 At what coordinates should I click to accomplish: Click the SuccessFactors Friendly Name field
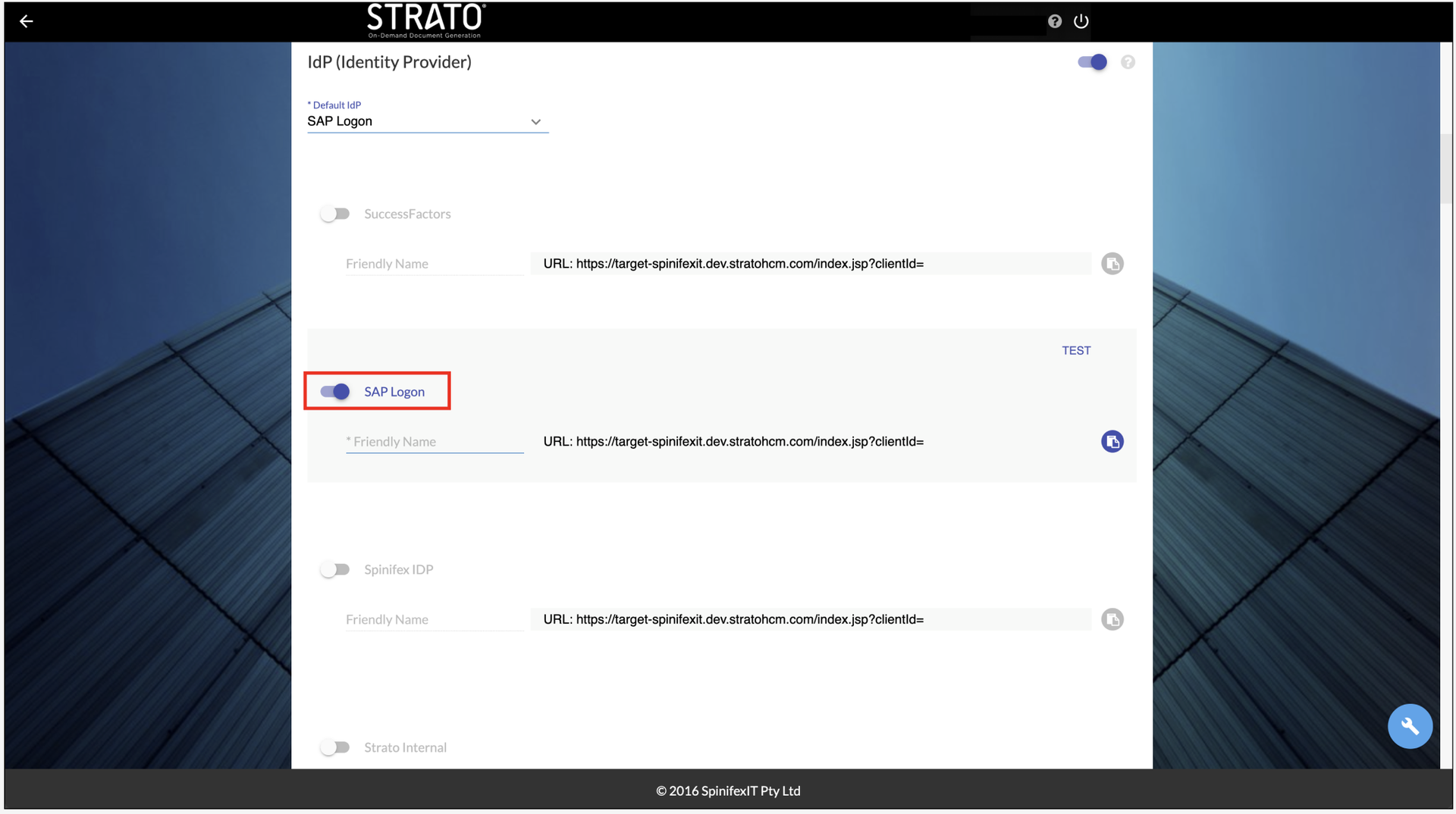(435, 264)
